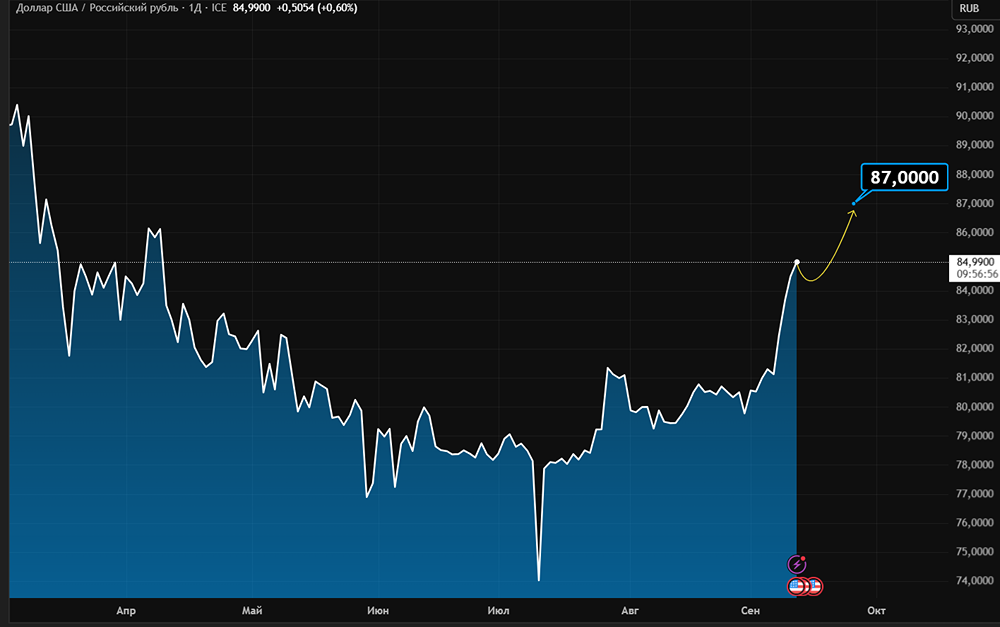Click the 81,0000 price axis label
Image resolution: width=1000 pixels, height=627 pixels.
pyautogui.click(x=974, y=377)
